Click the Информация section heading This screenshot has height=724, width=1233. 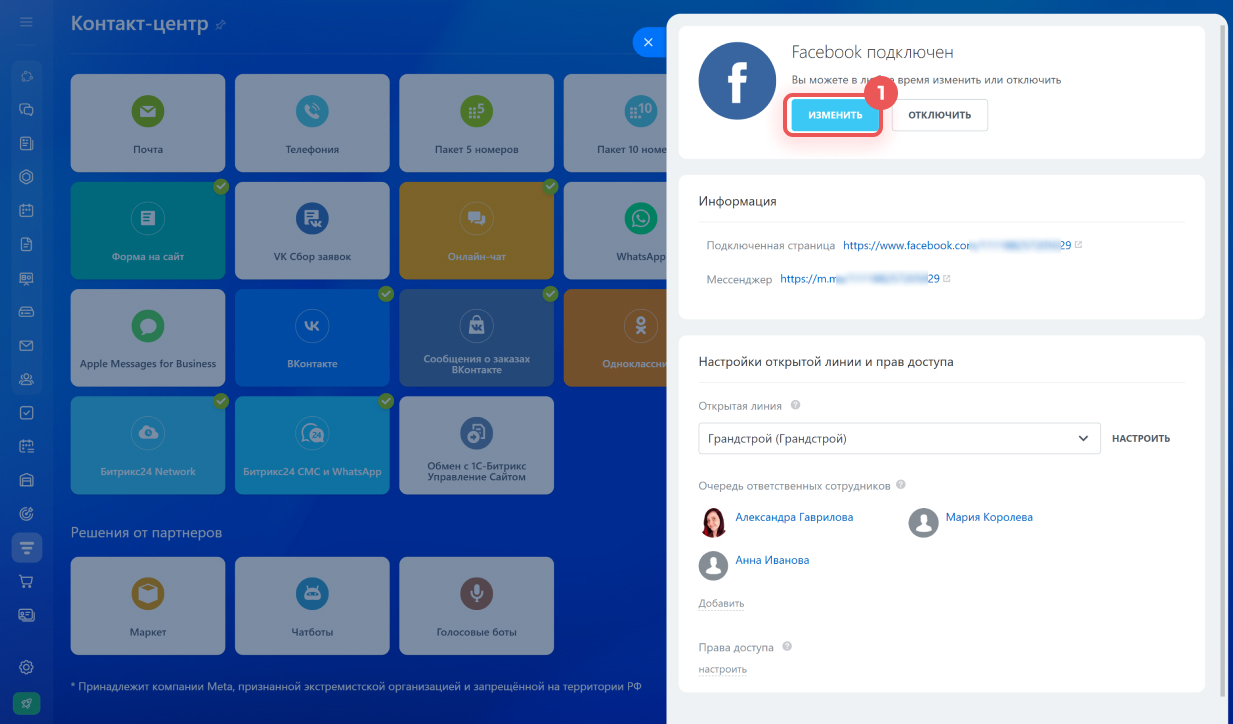737,201
